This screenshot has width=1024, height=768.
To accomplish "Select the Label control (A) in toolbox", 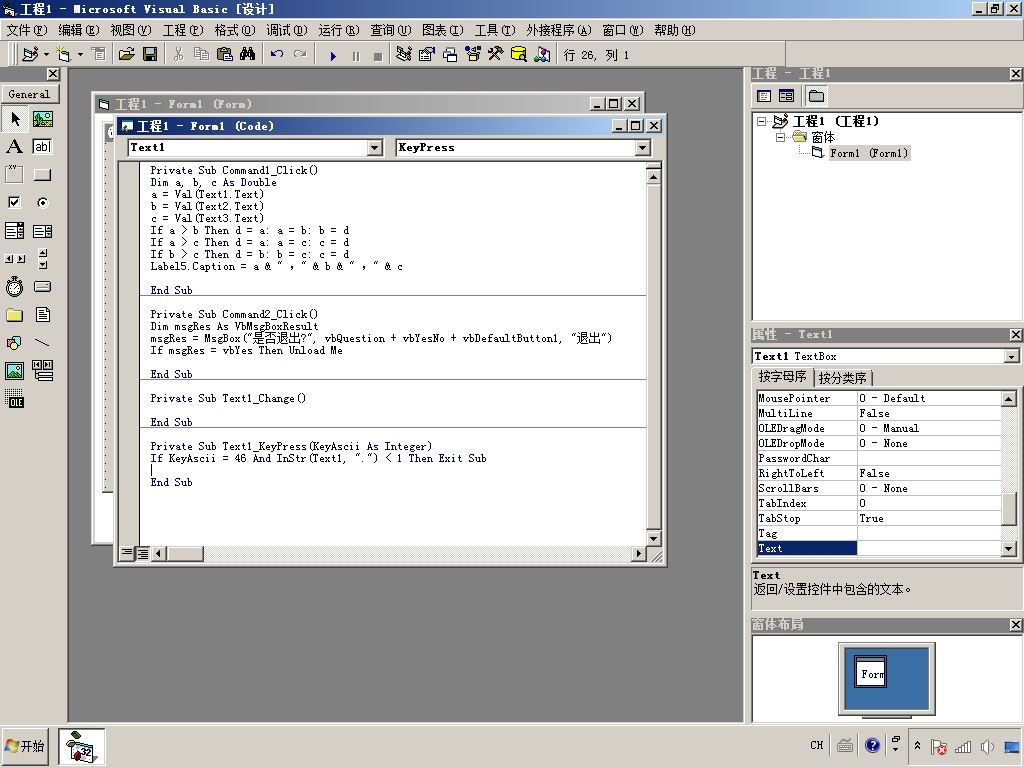I will 14,146.
